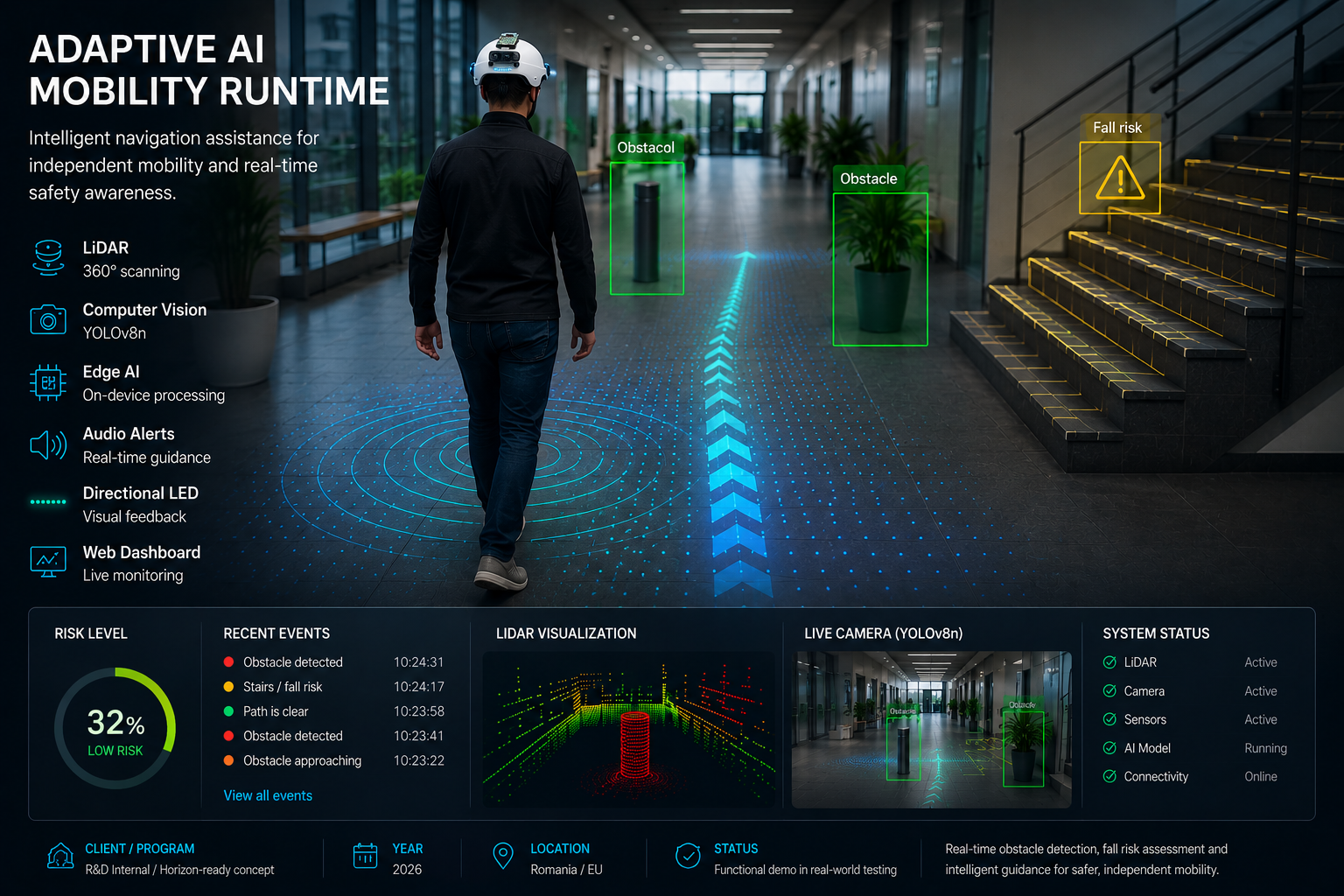This screenshot has width=1344, height=896.
Task: Click the Real-time guidance text
Action: 147,458
